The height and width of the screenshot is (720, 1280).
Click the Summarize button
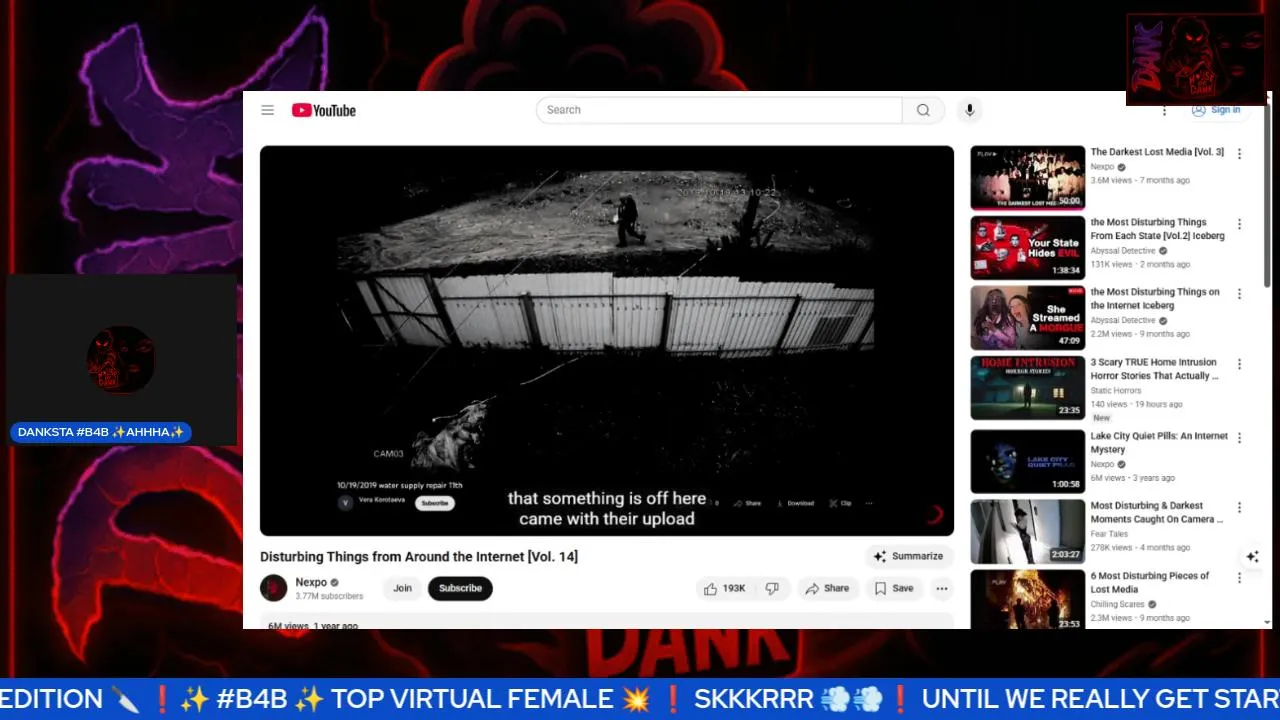click(x=908, y=556)
